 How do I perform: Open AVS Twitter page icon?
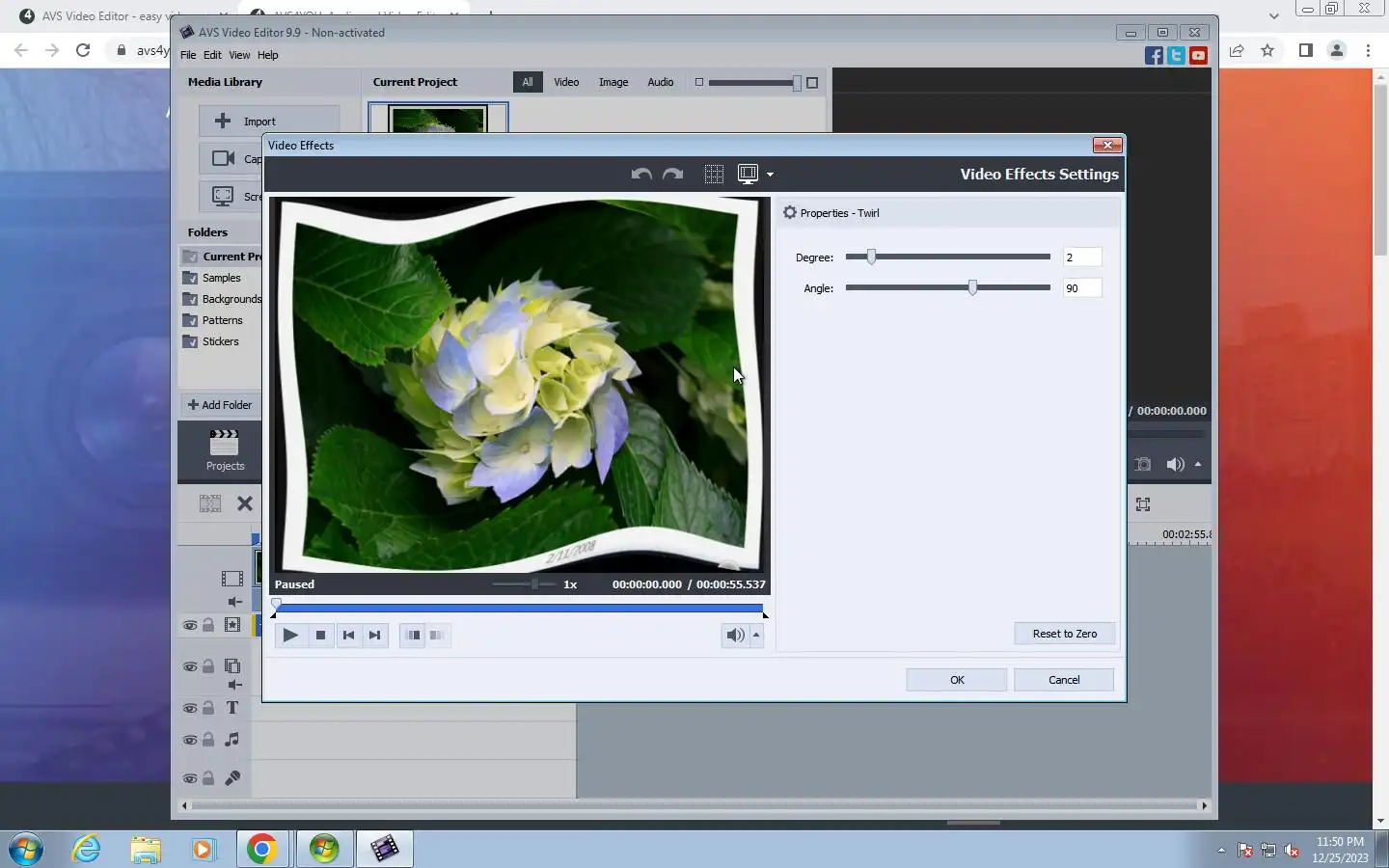point(1176,56)
